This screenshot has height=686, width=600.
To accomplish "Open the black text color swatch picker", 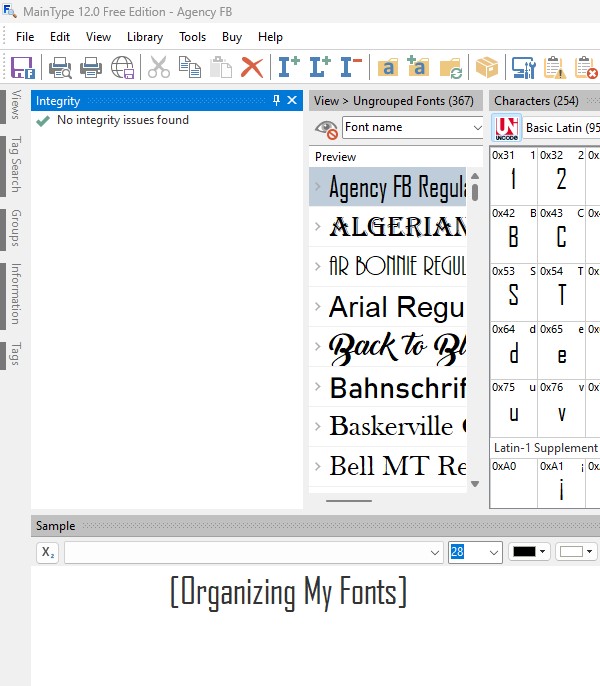I will click(530, 552).
